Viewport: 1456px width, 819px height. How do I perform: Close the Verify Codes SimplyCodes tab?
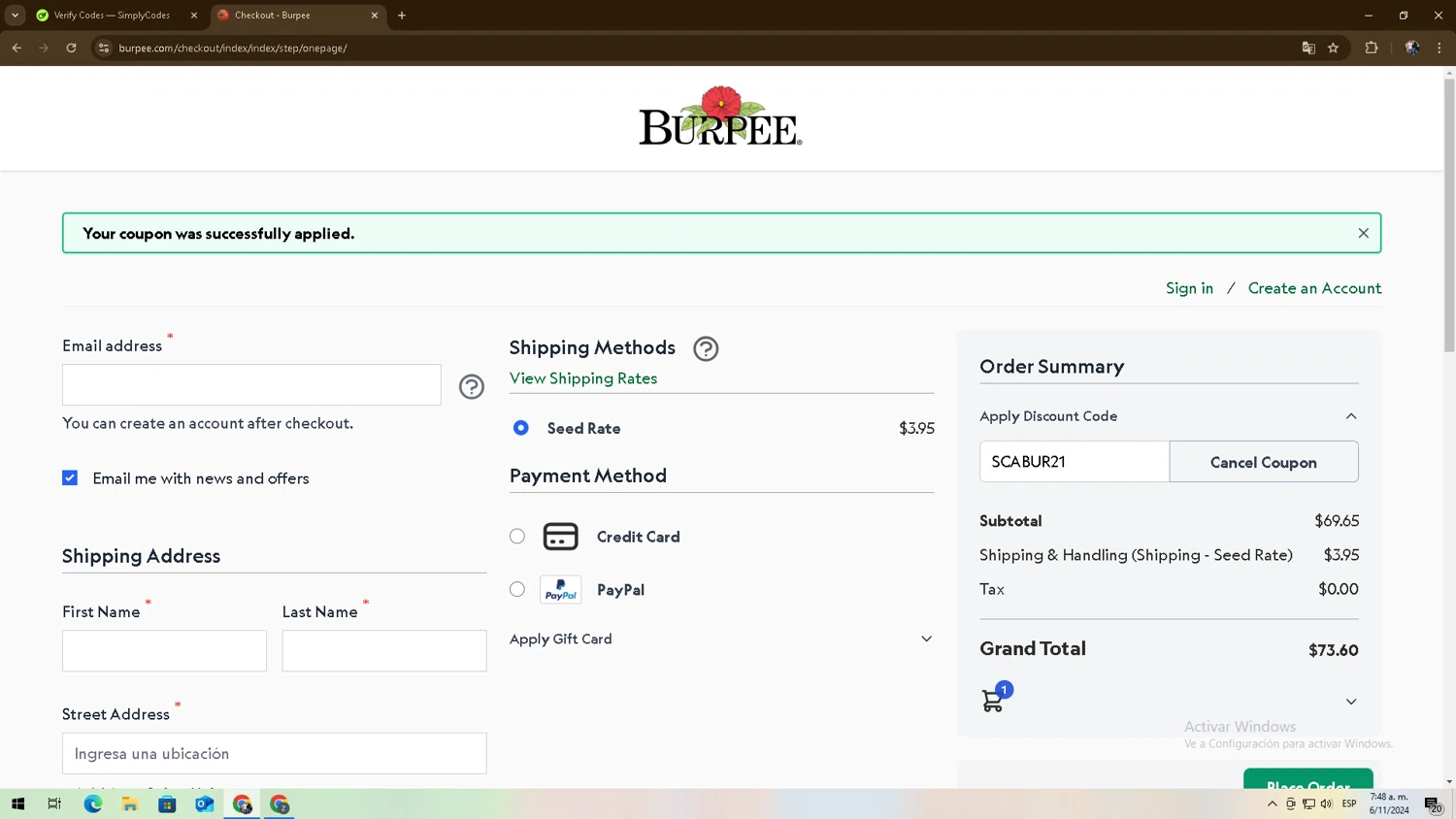tap(194, 16)
